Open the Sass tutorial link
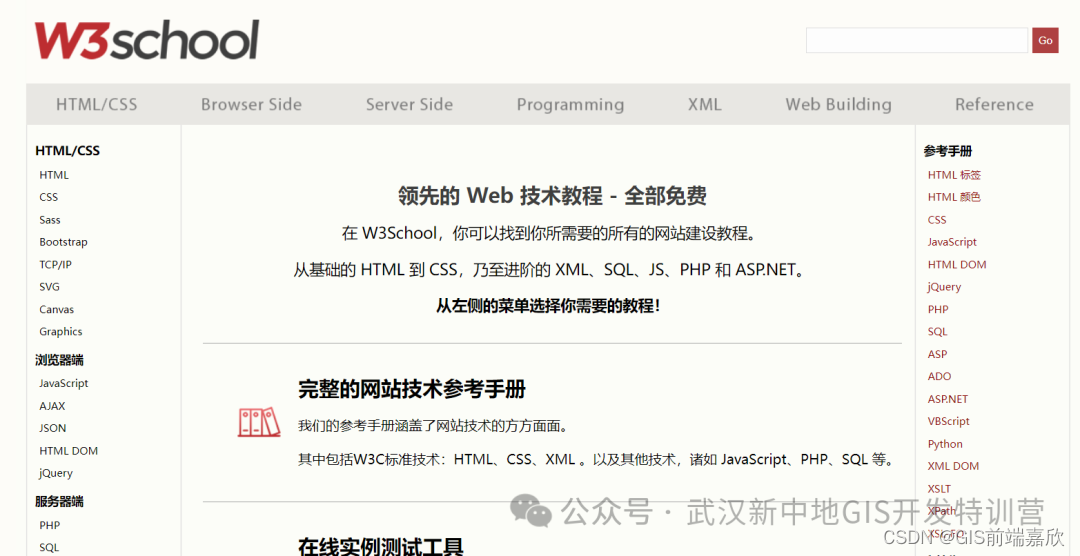Image resolution: width=1080 pixels, height=556 pixels. [50, 220]
